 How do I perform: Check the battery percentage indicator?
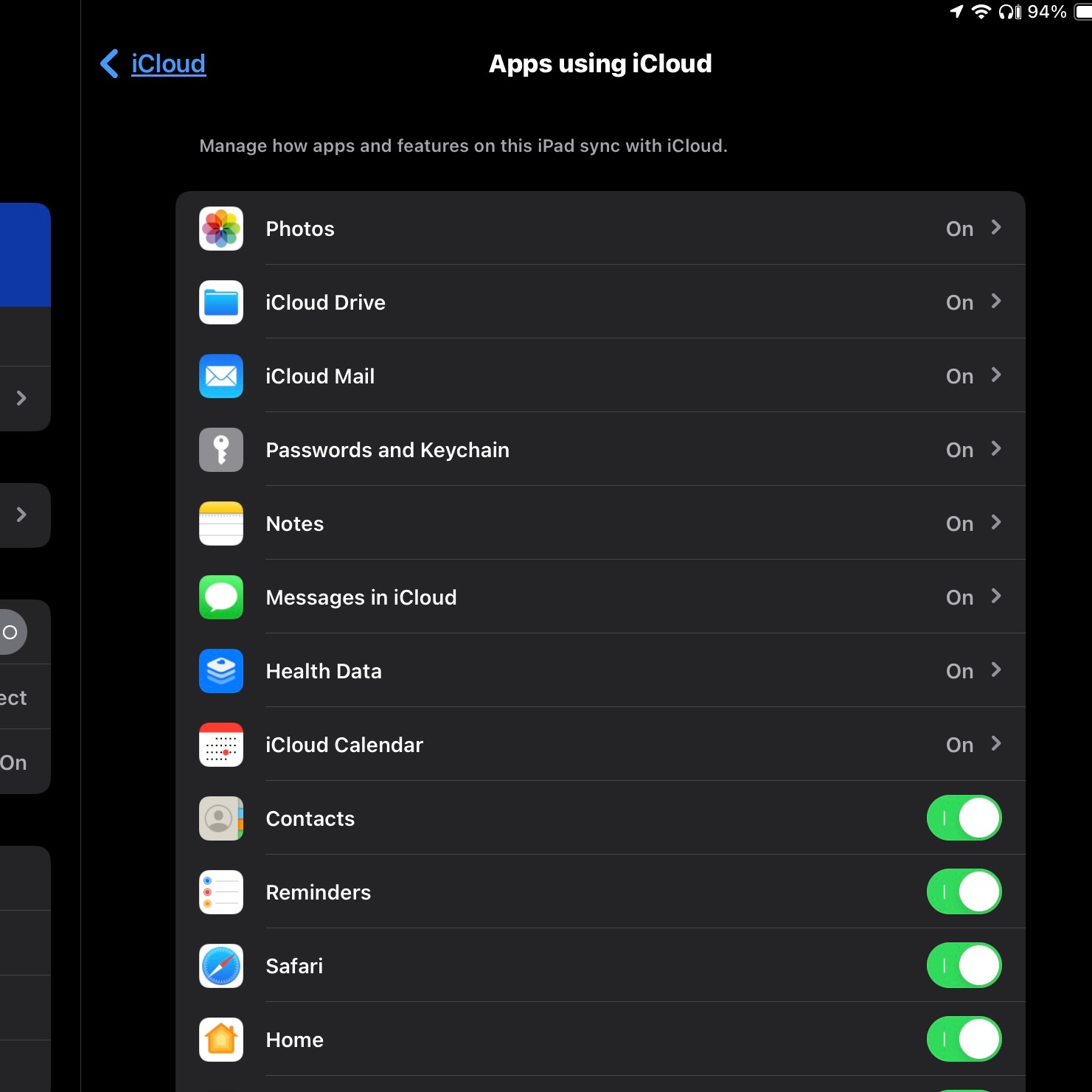1047,12
